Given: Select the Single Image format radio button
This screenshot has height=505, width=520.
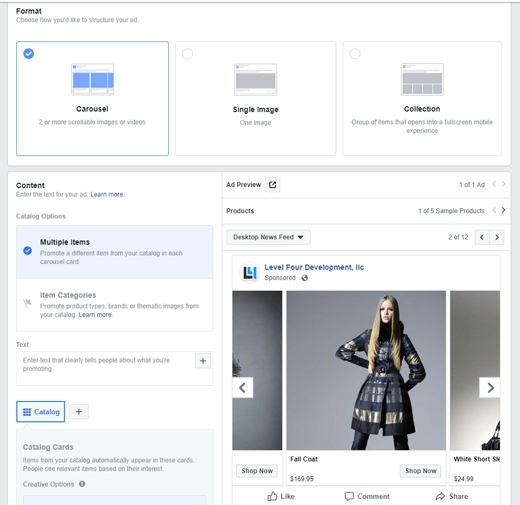Looking at the screenshot, I should [187, 53].
